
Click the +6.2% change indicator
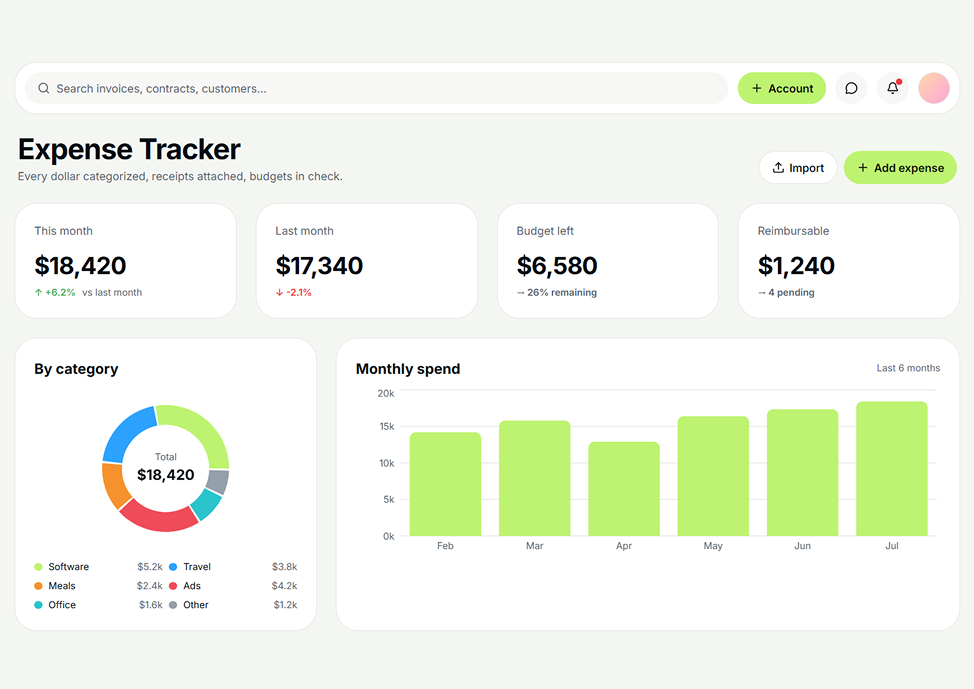coord(55,292)
